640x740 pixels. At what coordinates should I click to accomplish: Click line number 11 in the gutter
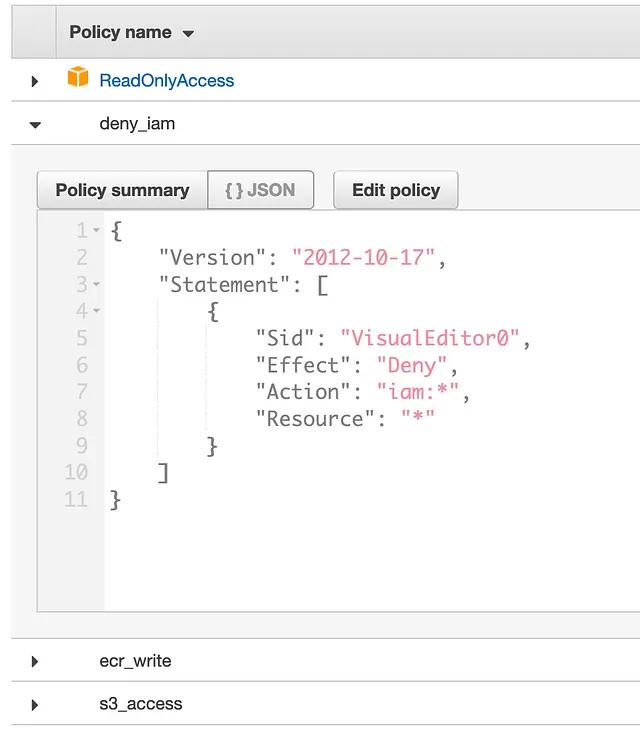(x=76, y=499)
